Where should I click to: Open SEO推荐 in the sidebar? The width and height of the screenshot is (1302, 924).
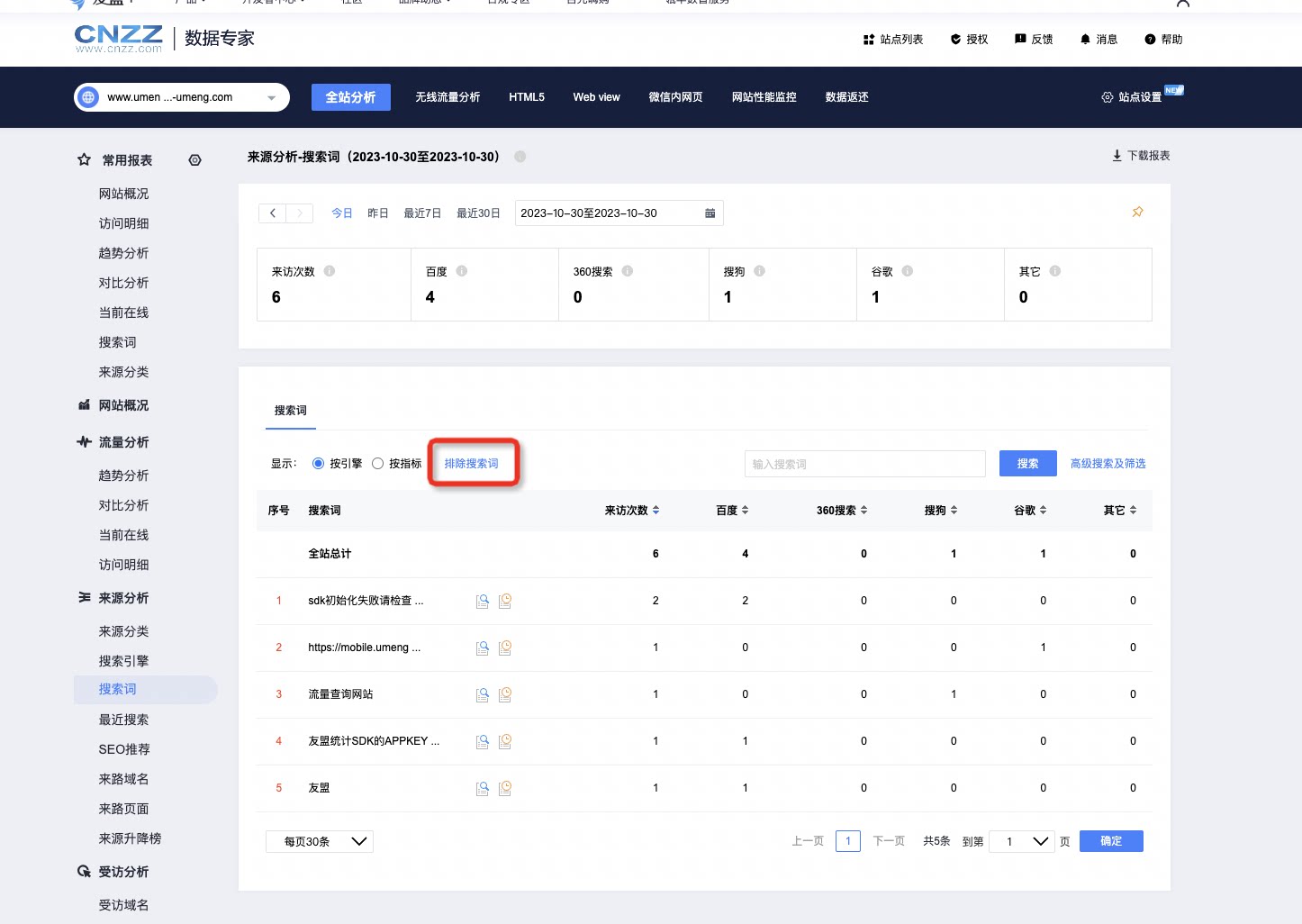coord(124,749)
